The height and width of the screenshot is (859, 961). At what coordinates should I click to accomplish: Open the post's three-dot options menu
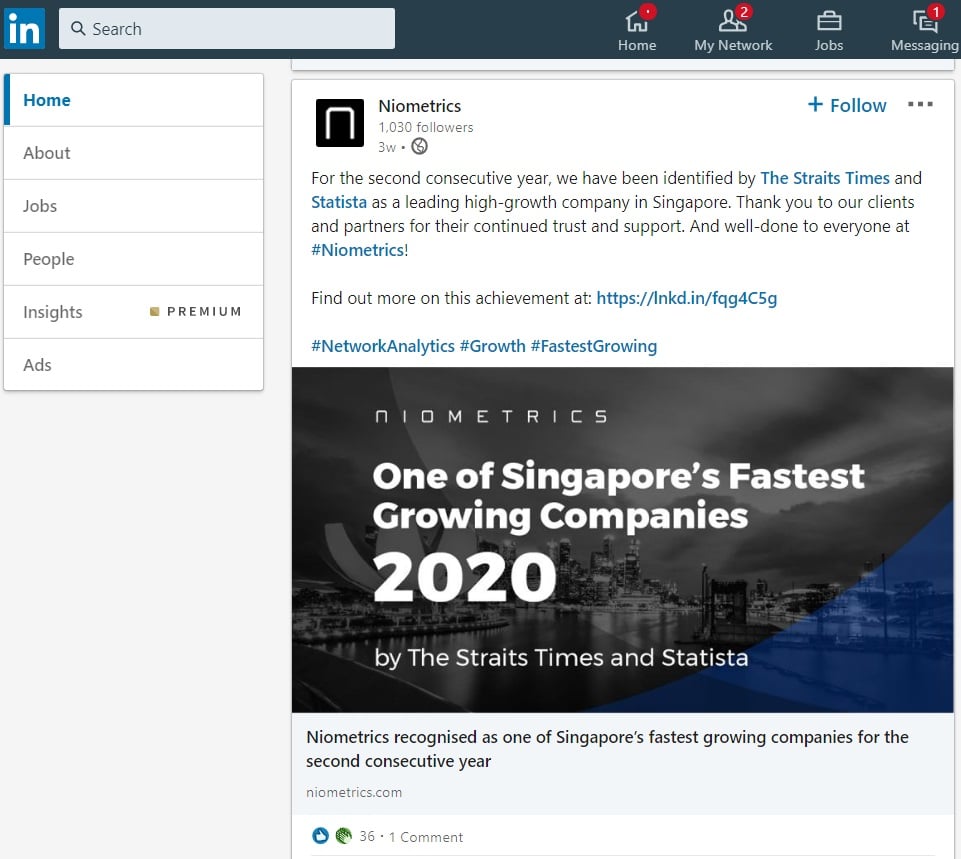coord(920,105)
